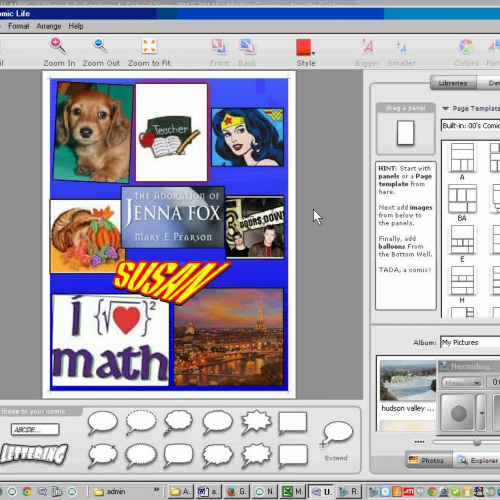Send the object backward with the Back icon
The width and height of the screenshot is (500, 500).
tap(247, 46)
